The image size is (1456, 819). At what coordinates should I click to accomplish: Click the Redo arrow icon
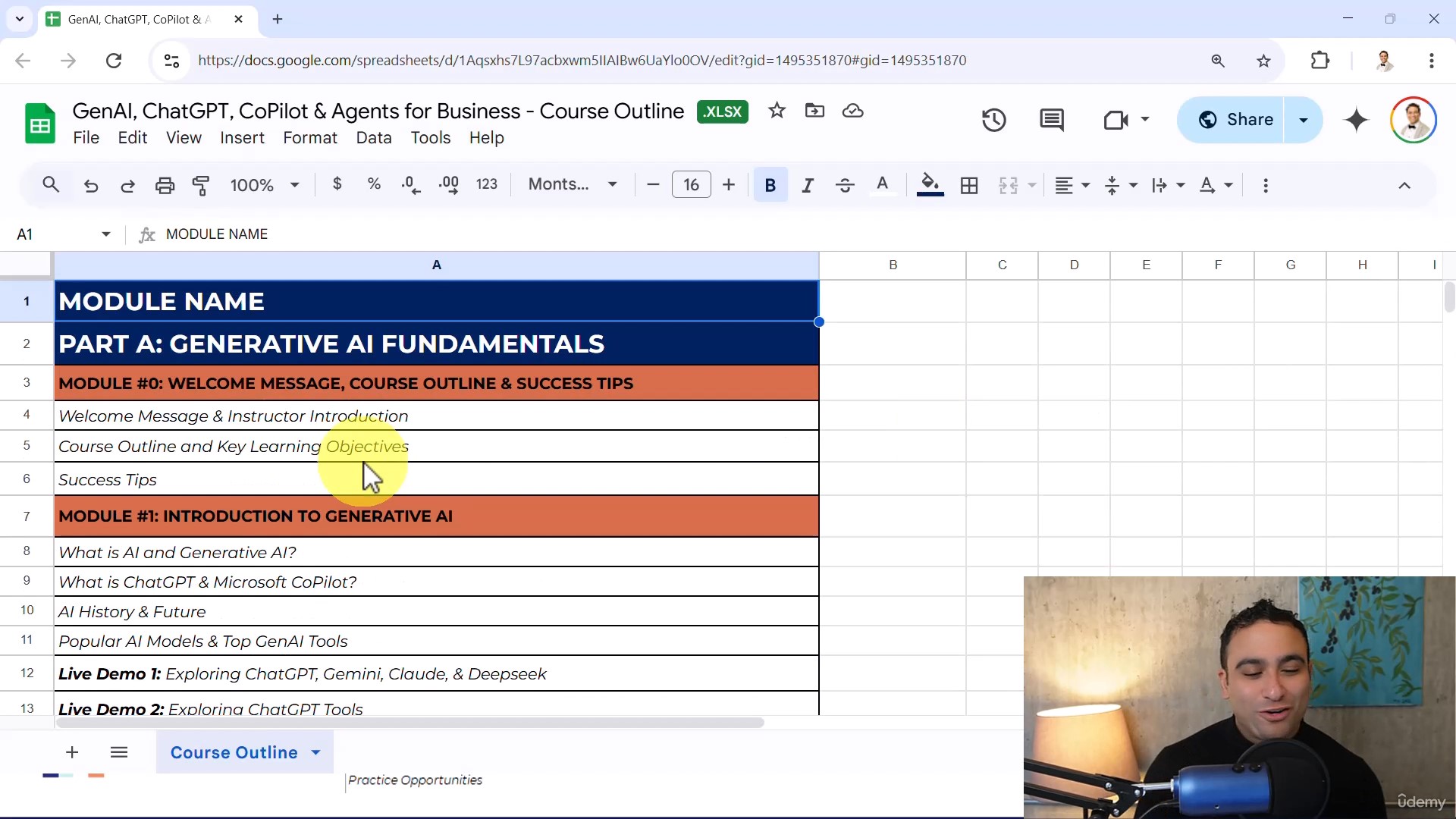tap(127, 186)
